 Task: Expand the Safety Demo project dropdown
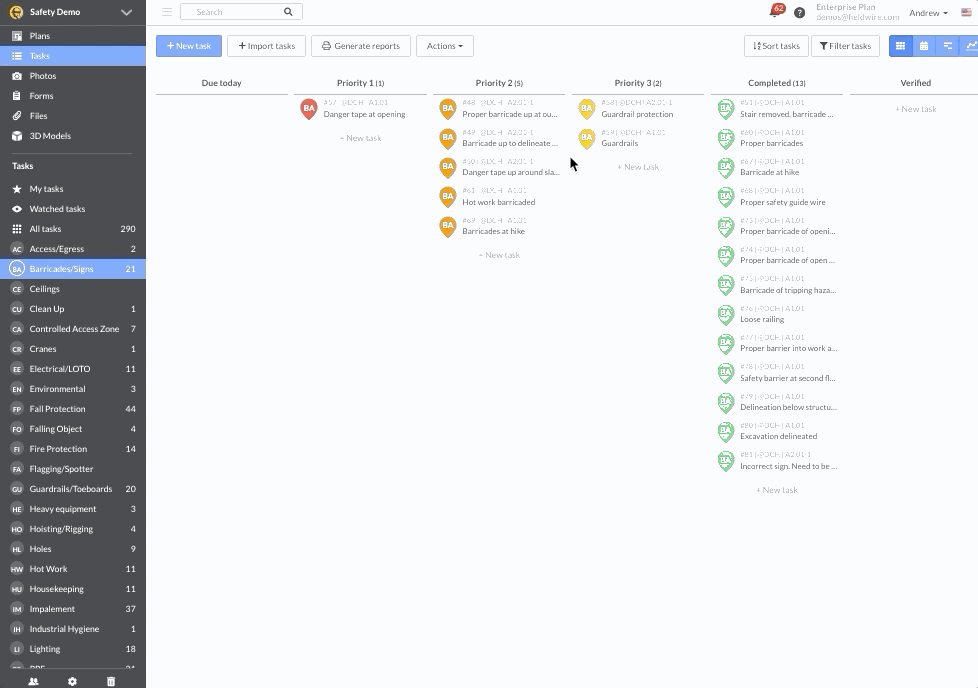(x=126, y=12)
